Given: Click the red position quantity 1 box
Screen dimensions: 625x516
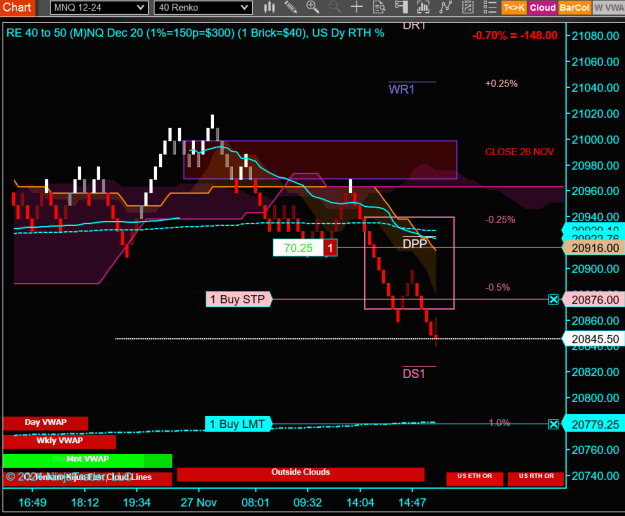Looking at the screenshot, I should (x=330, y=248).
